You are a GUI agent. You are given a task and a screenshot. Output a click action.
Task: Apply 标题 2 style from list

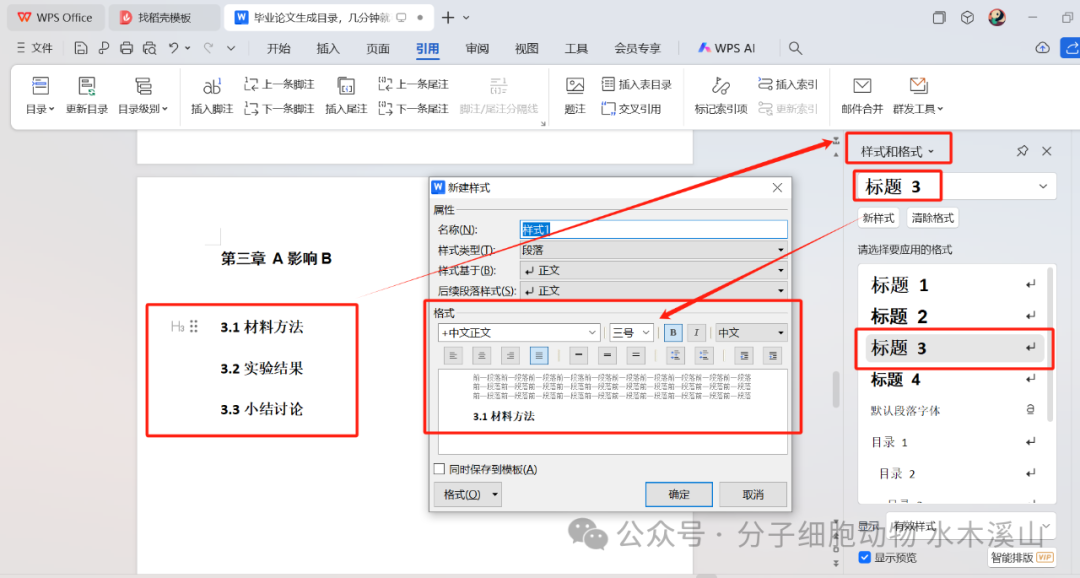[x=953, y=316]
